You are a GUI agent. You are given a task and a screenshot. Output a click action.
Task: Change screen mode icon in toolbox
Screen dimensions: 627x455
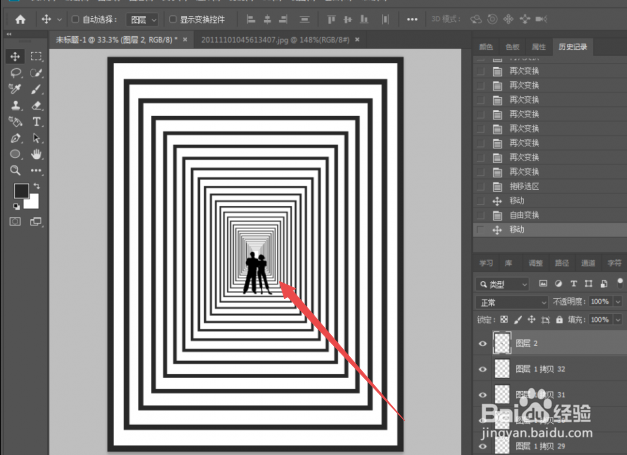pos(36,222)
